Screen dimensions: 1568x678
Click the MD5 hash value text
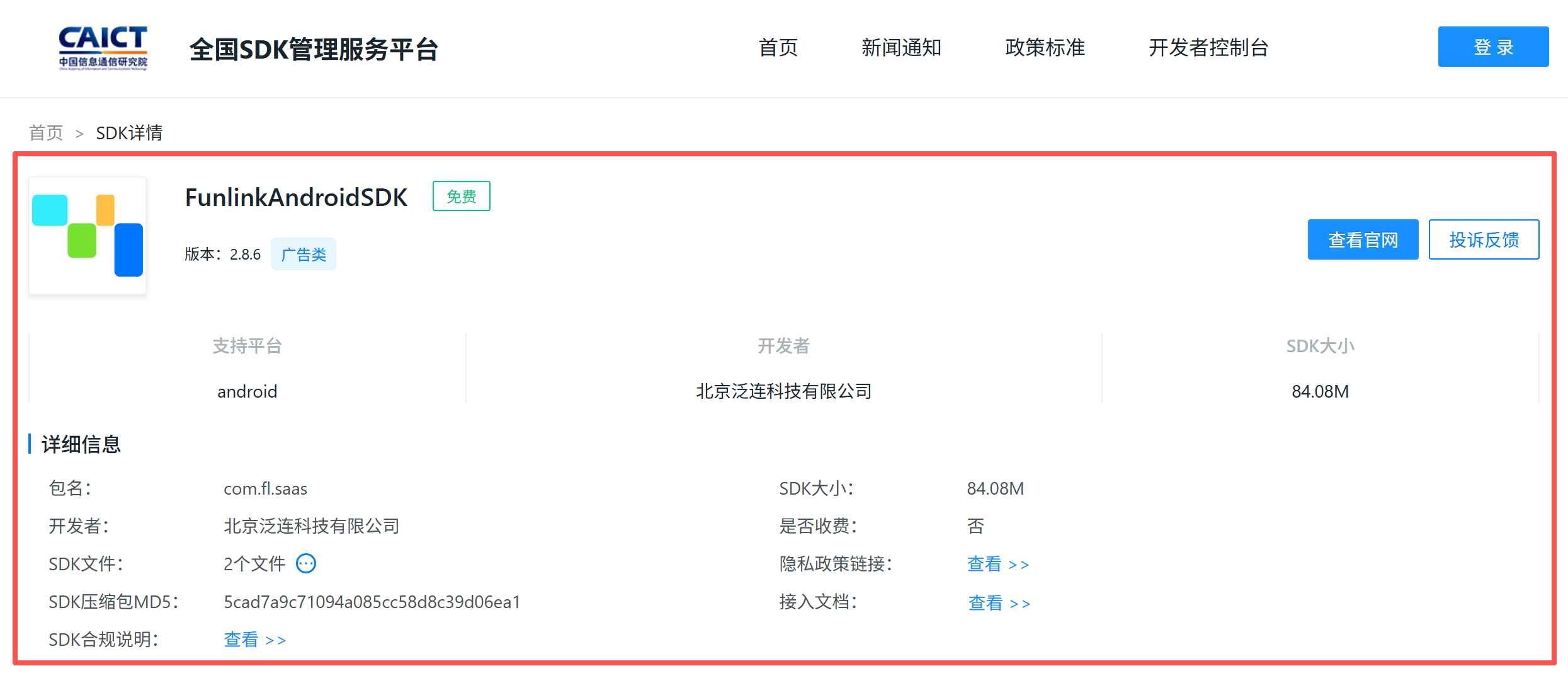[x=372, y=602]
